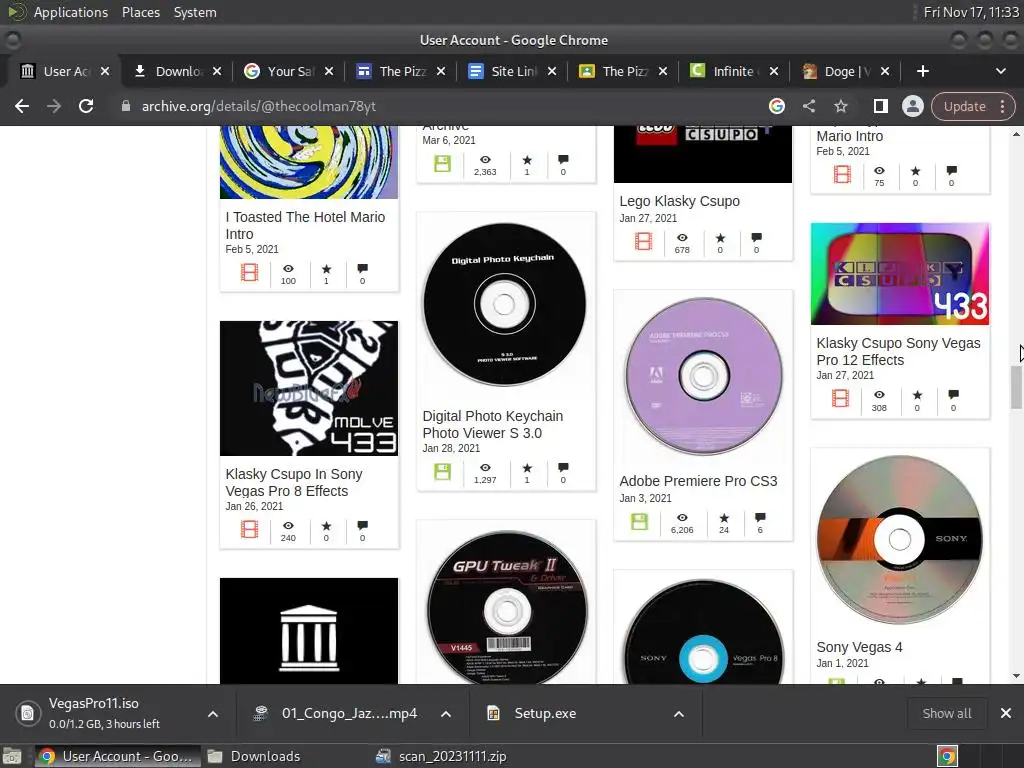Close the User Account tab
Screen dimensions: 1024x768
click(x=105, y=71)
